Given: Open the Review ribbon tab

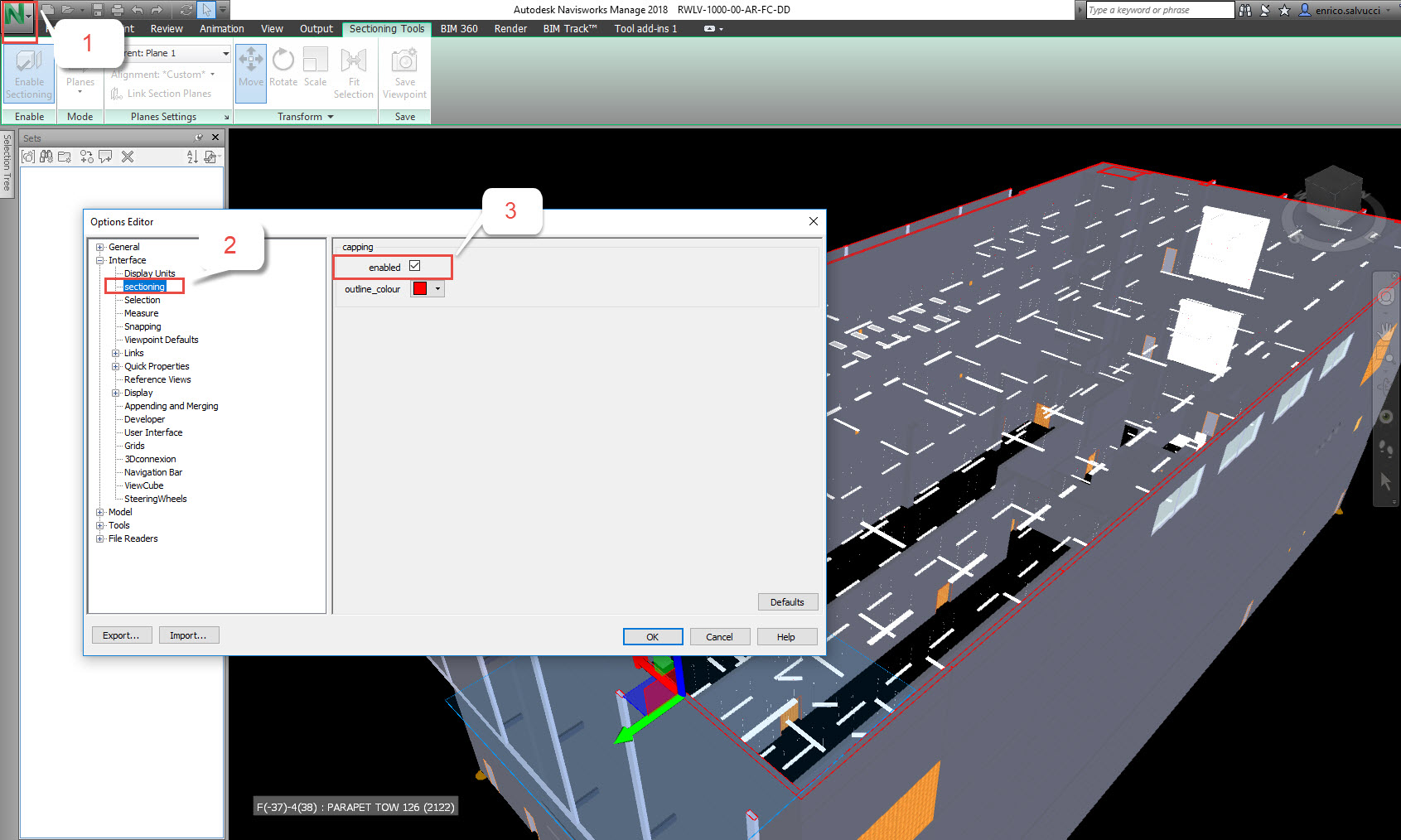Looking at the screenshot, I should (x=167, y=29).
